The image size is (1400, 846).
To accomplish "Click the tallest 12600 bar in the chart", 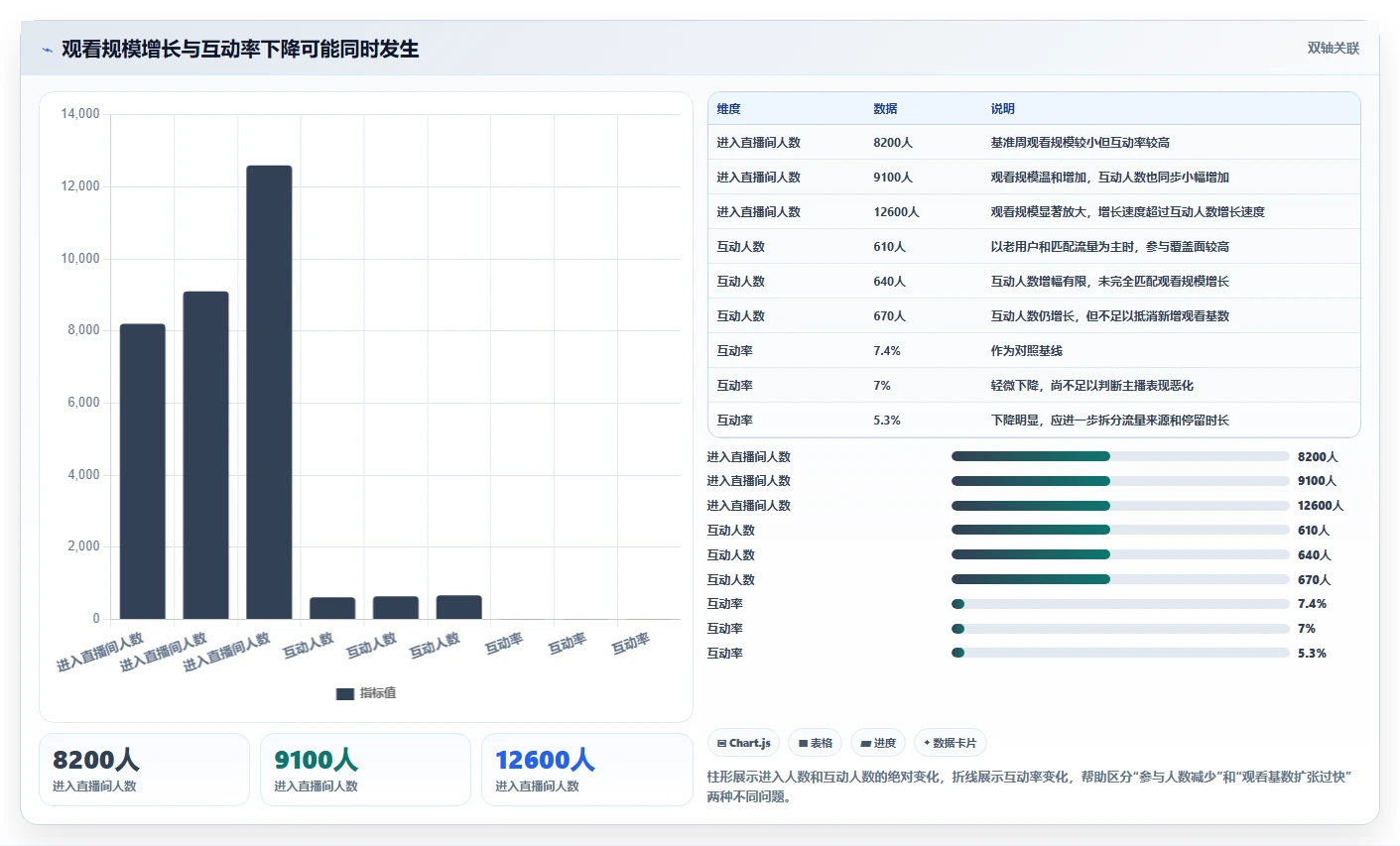I will pyautogui.click(x=269, y=392).
